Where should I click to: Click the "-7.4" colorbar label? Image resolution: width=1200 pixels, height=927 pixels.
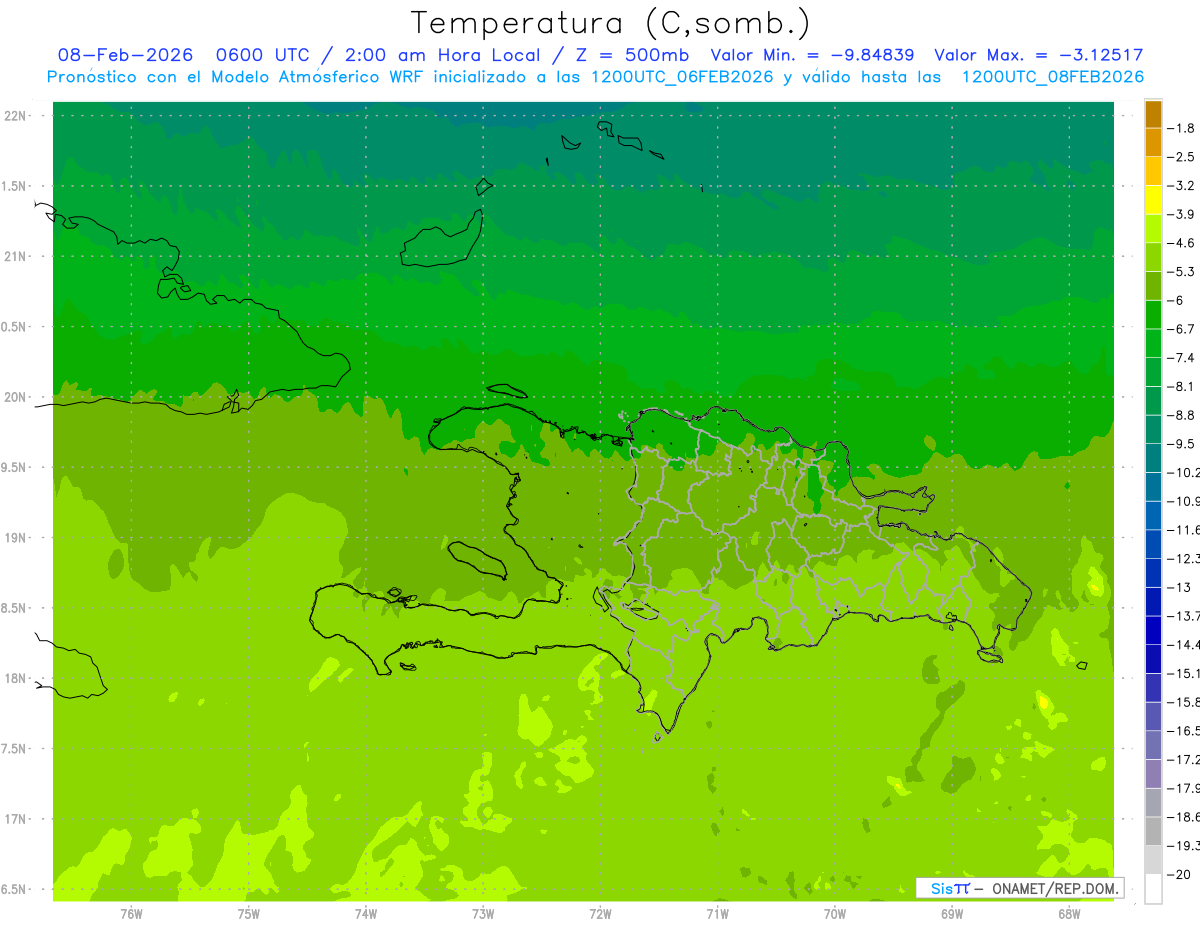(x=1181, y=357)
